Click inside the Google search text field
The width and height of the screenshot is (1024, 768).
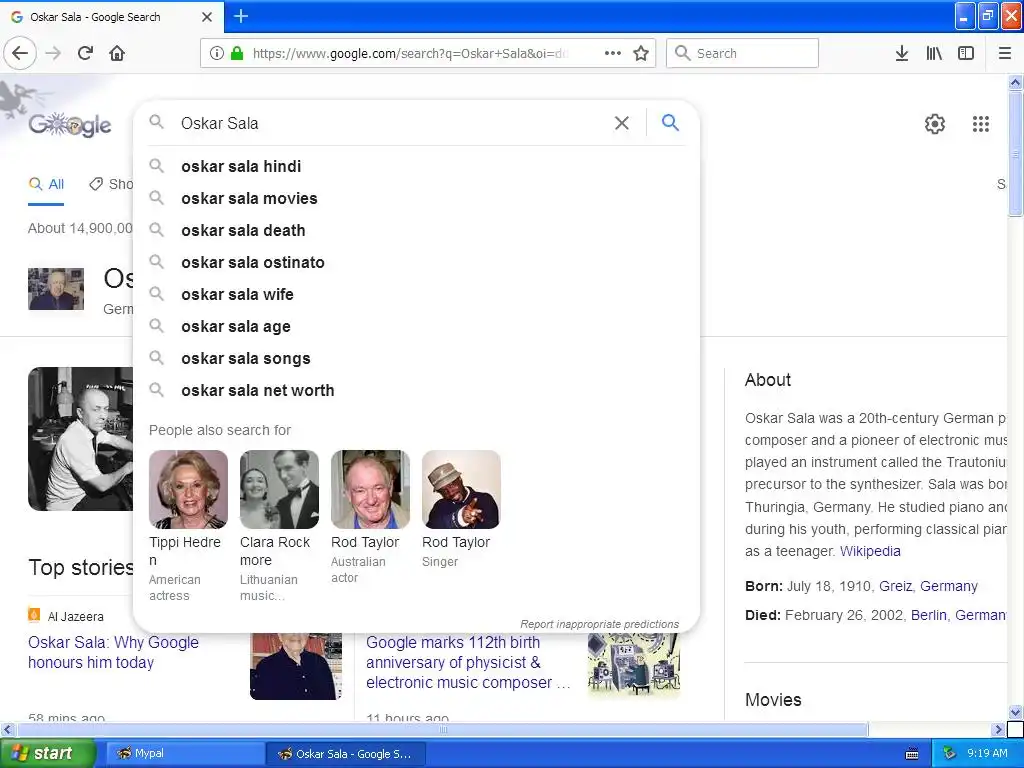point(392,123)
